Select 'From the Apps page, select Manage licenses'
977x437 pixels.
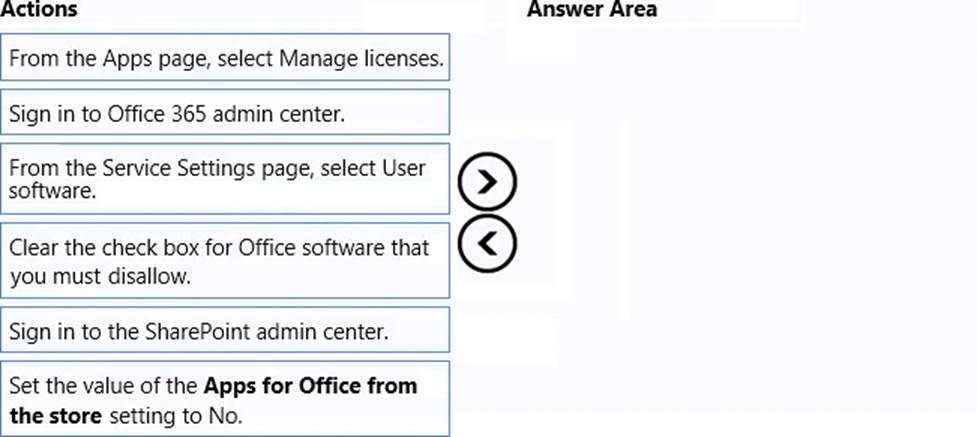[225, 57]
